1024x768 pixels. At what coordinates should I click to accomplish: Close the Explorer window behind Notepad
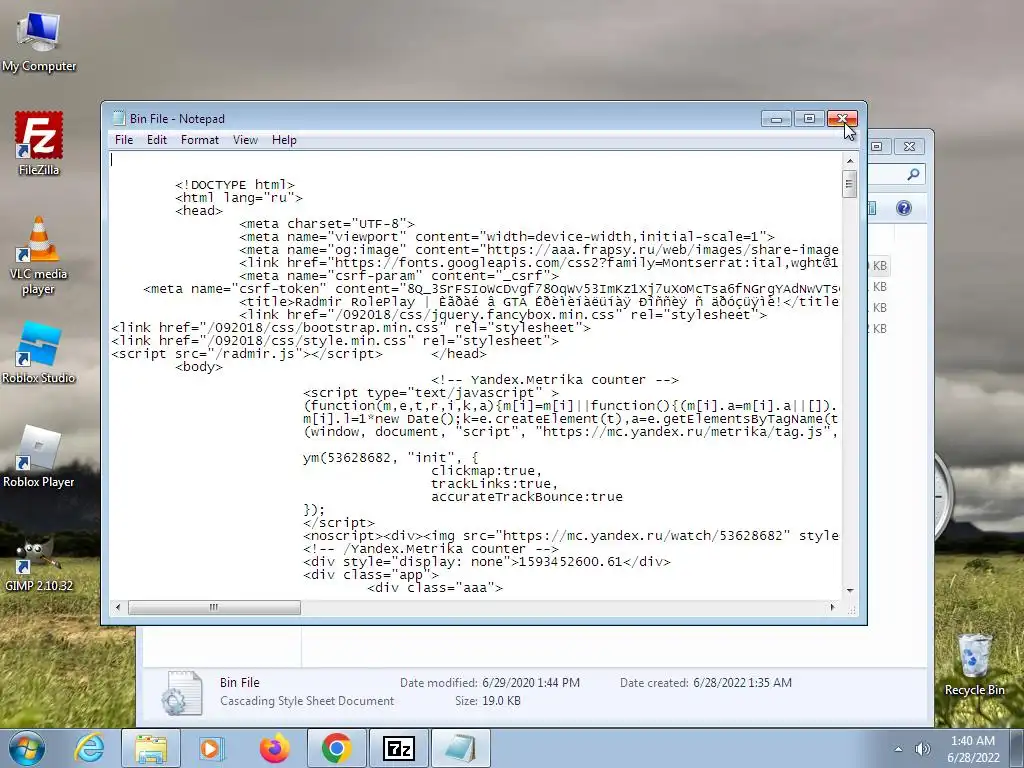click(909, 146)
